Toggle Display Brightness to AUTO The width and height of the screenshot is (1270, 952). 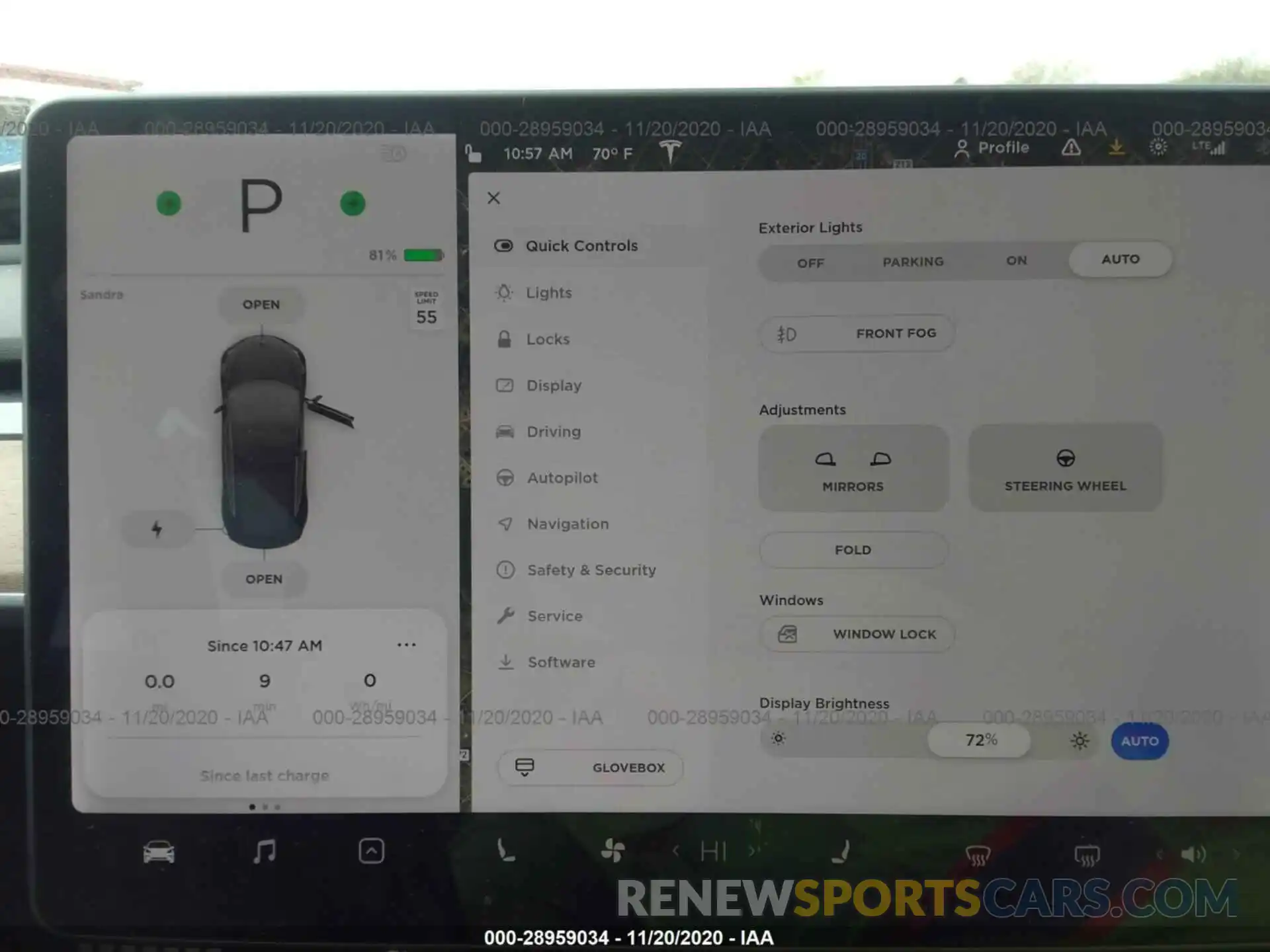pos(1140,740)
